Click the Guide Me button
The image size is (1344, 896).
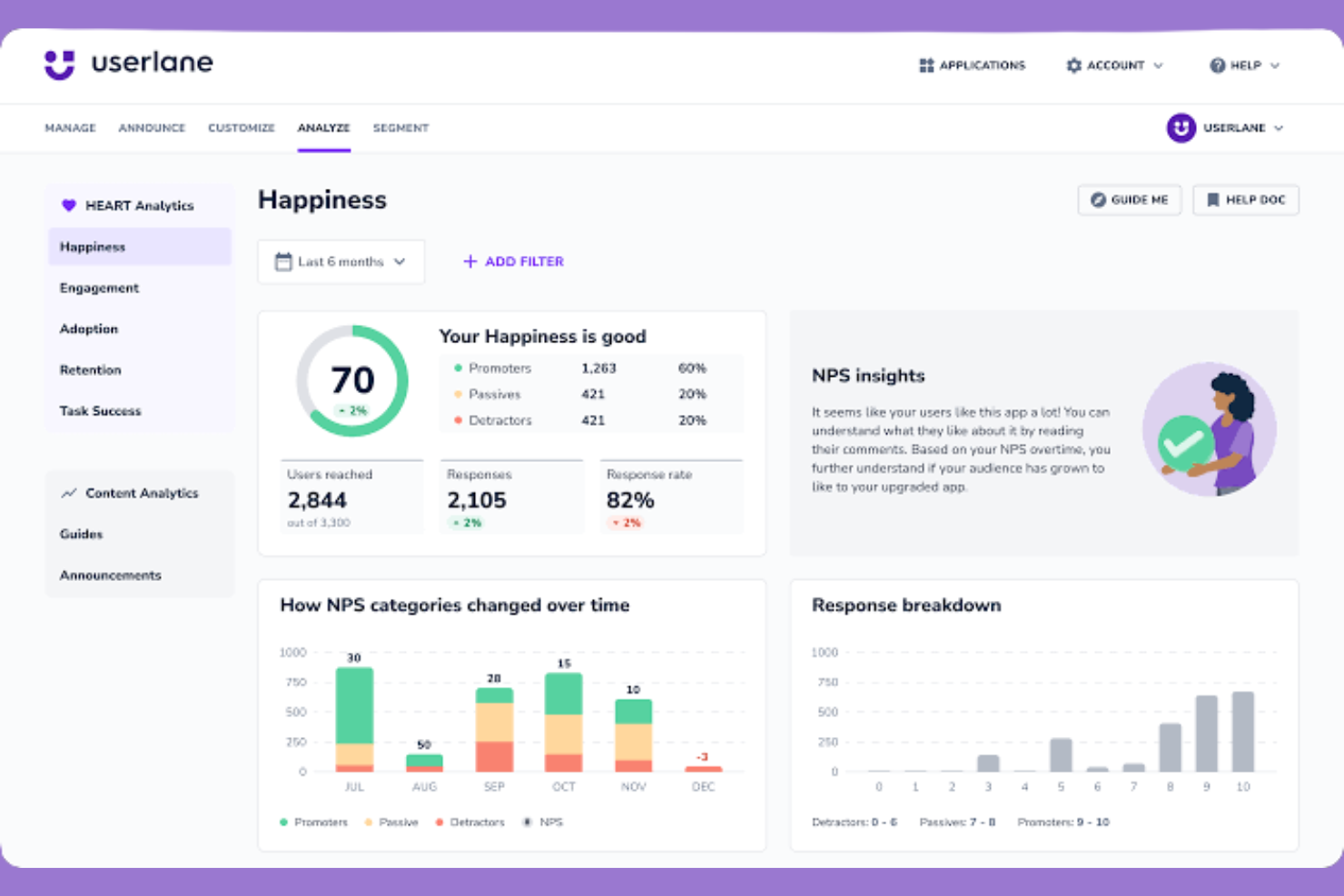1129,200
